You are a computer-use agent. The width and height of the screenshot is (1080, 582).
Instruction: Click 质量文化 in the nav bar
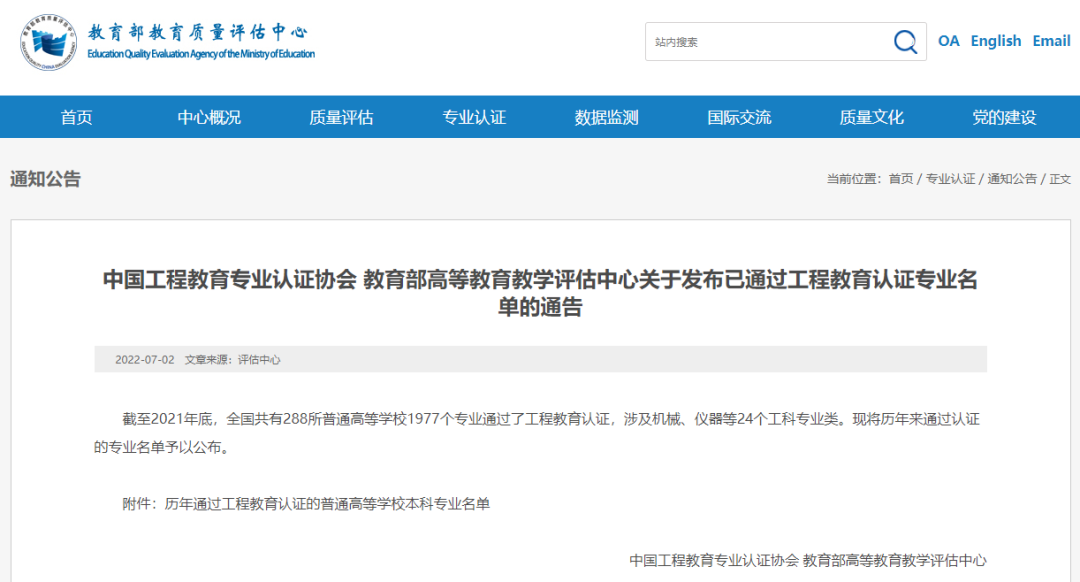click(871, 117)
